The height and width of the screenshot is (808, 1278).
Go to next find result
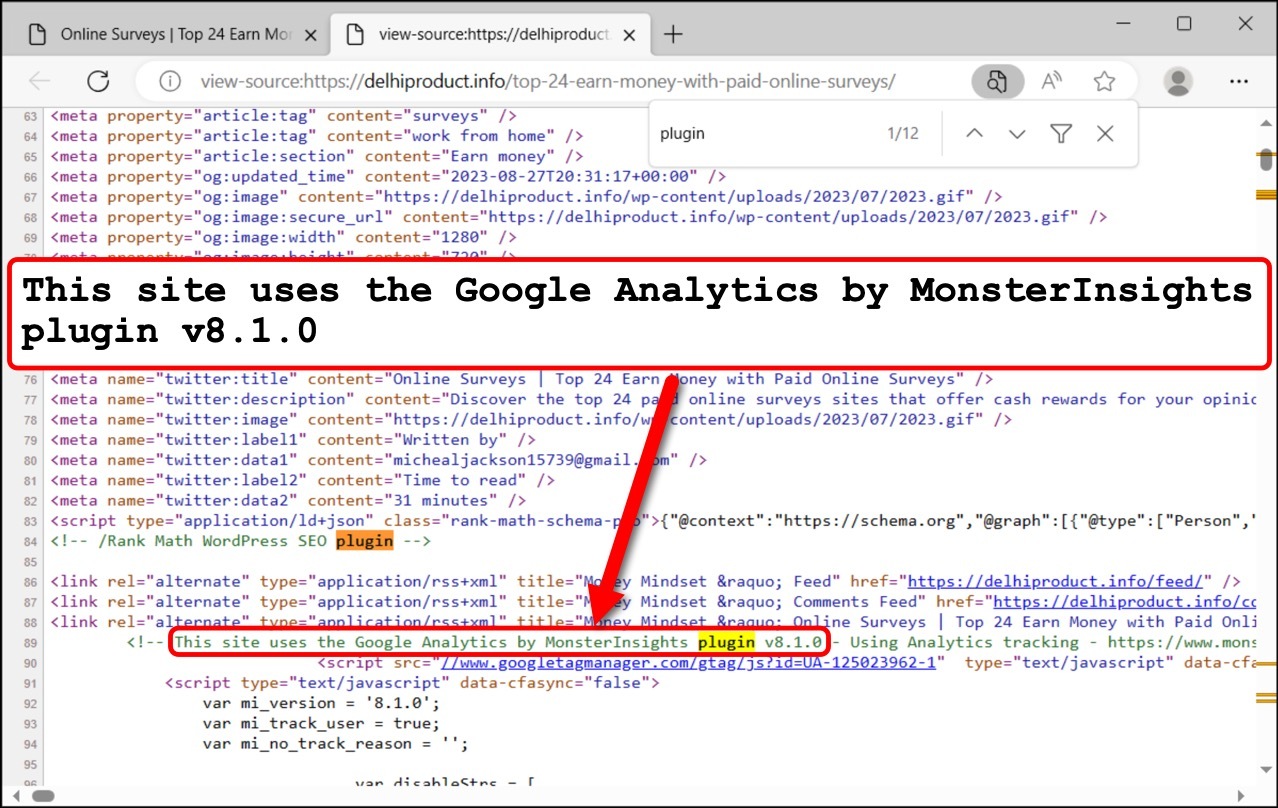pyautogui.click(x=1017, y=134)
